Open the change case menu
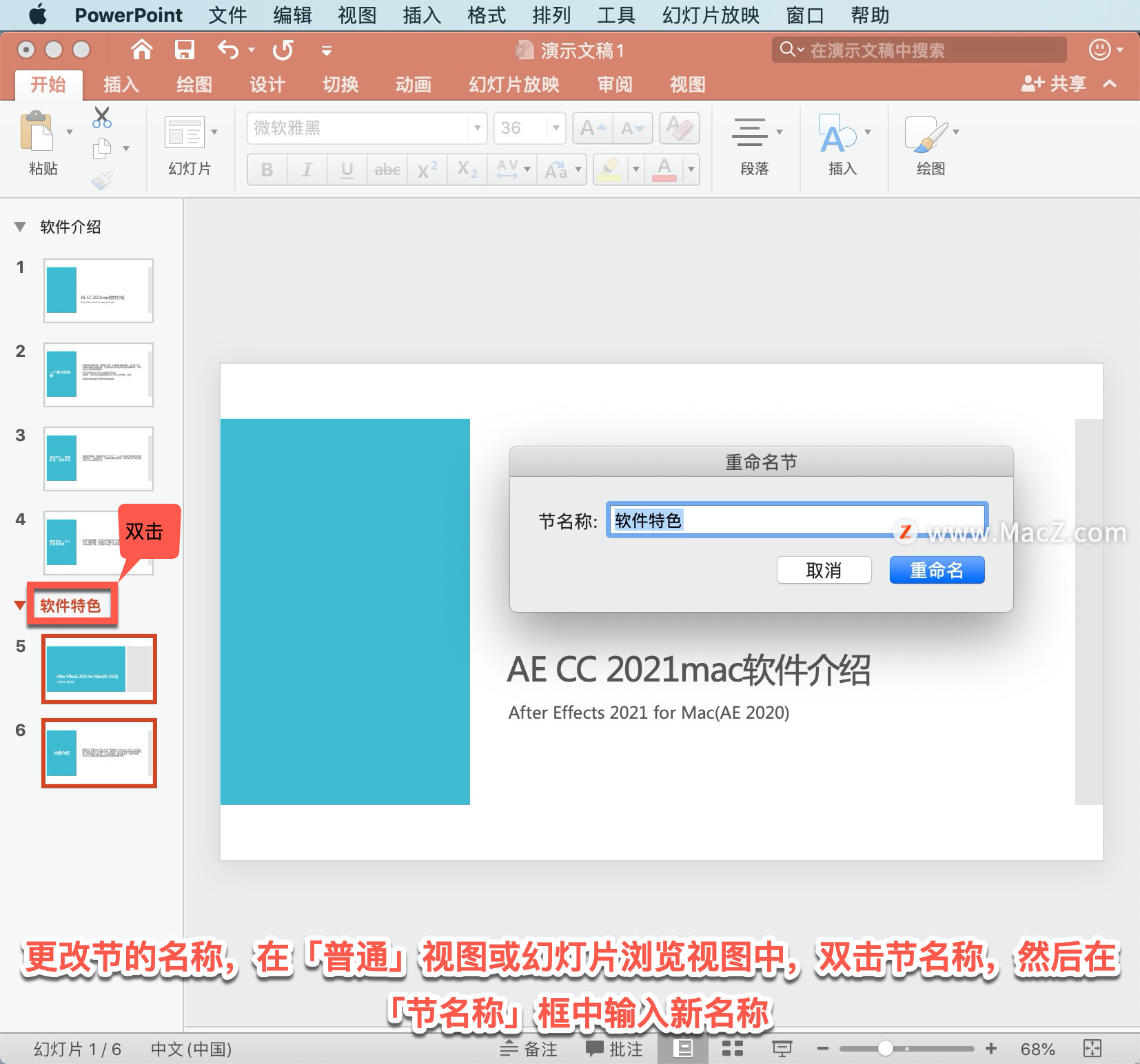This screenshot has height=1064, width=1140. tap(562, 170)
